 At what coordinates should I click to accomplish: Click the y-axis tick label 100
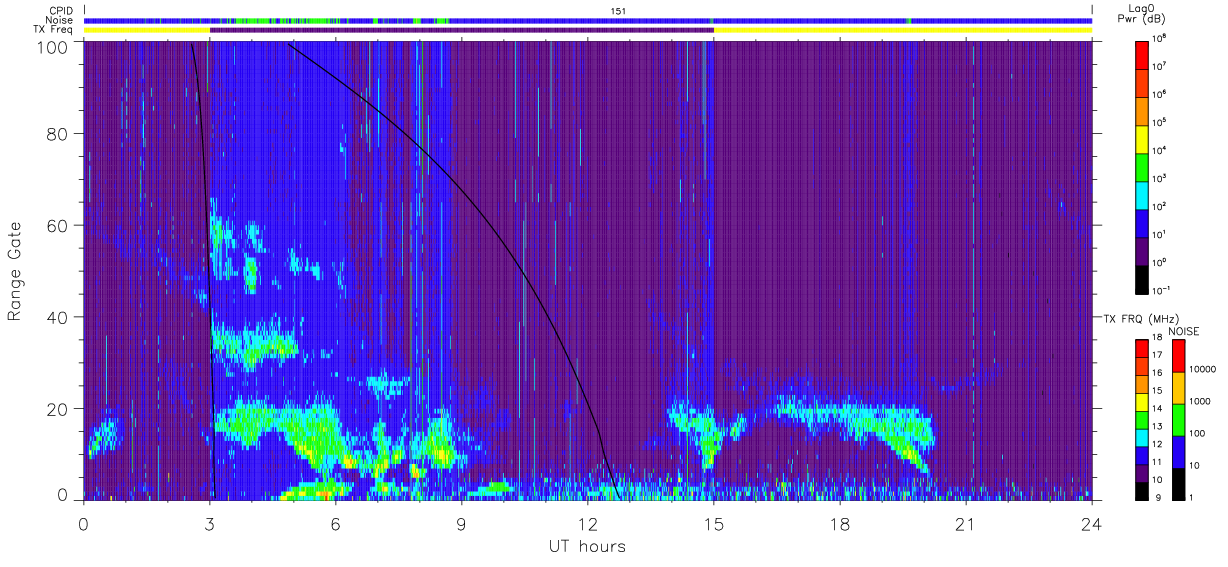pyautogui.click(x=53, y=47)
